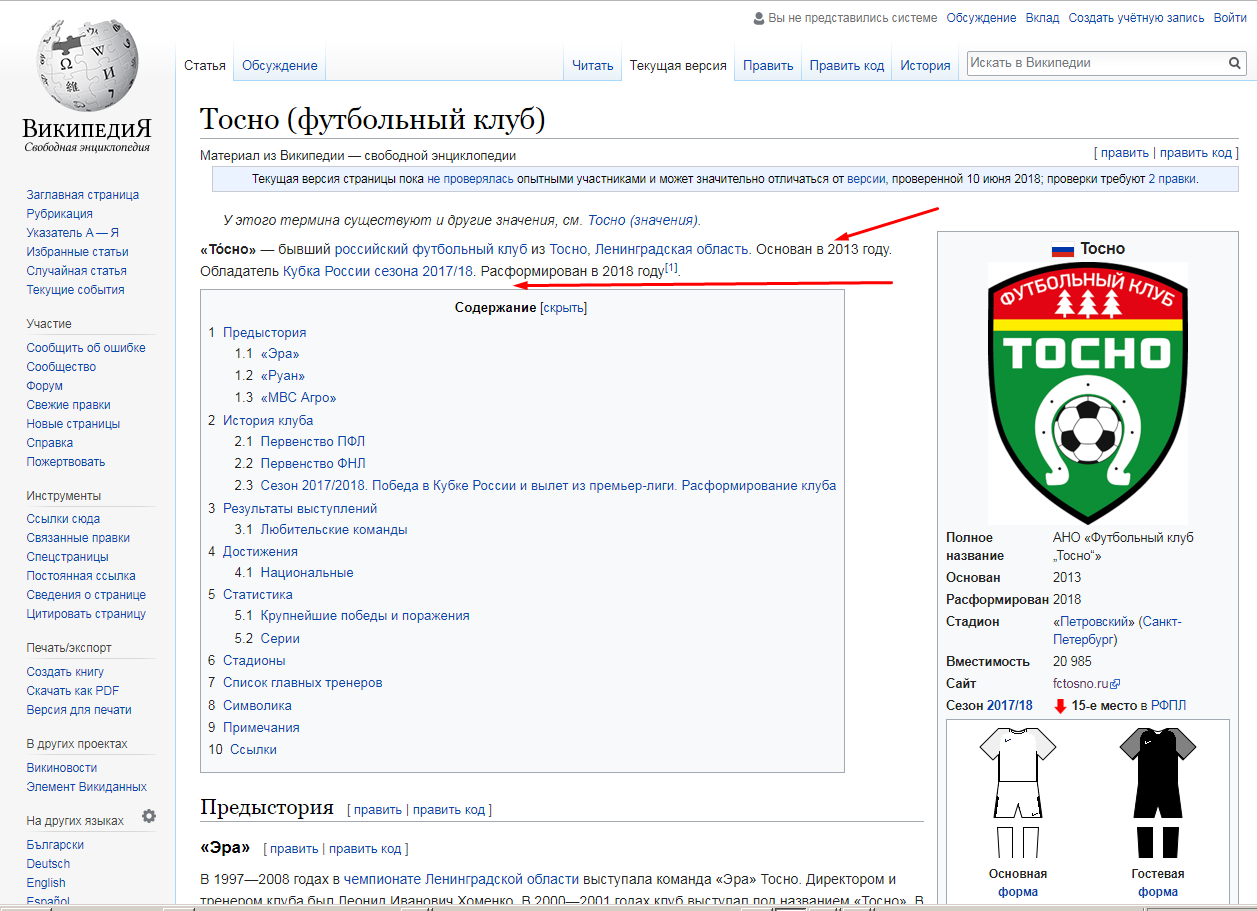Click Сообщить об ошибке sidebar link

point(86,348)
